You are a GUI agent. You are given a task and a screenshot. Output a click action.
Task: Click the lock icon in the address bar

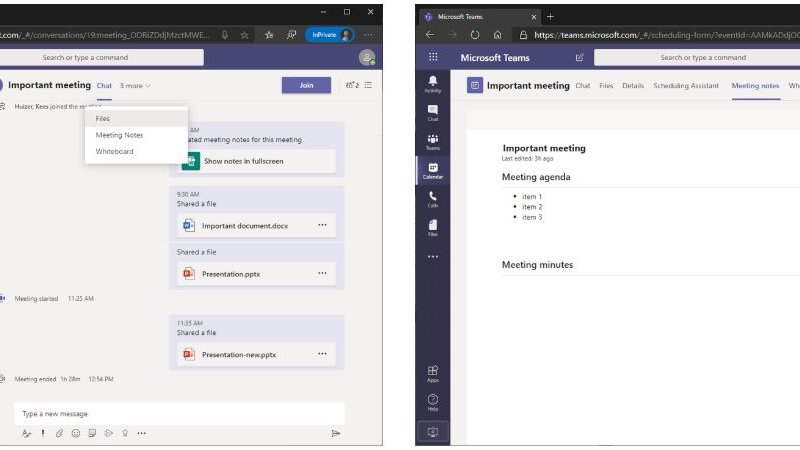tap(523, 35)
